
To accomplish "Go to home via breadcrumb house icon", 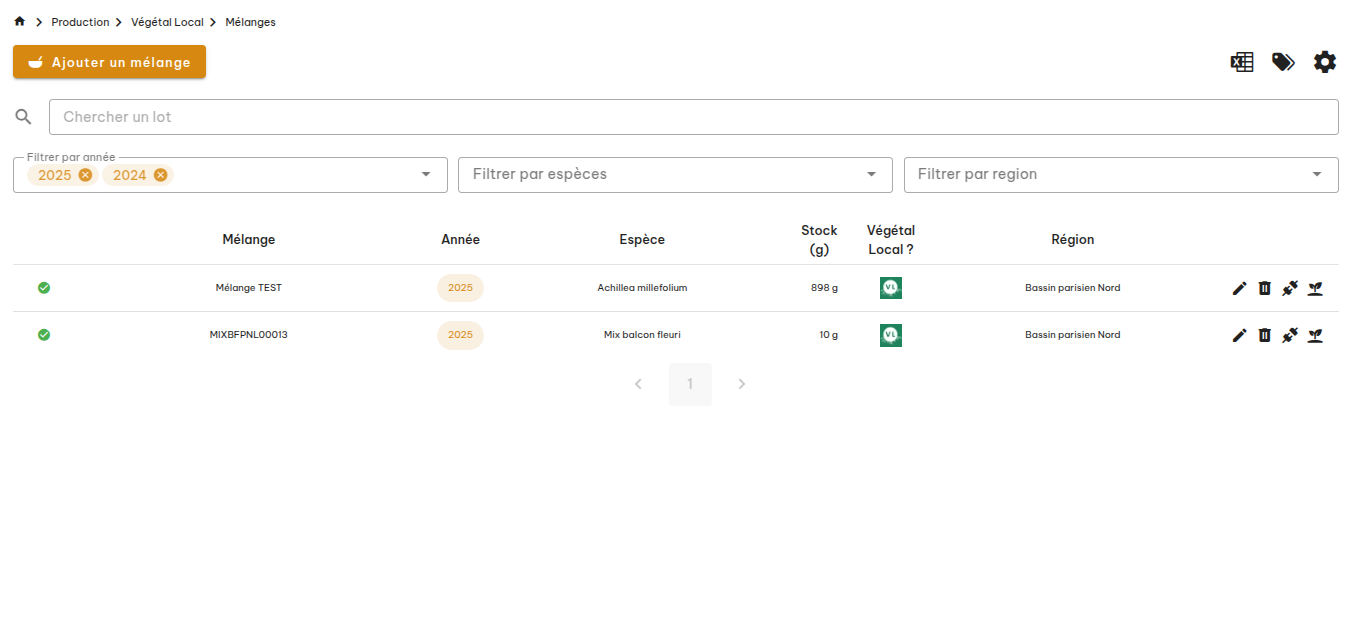I will click(20, 22).
